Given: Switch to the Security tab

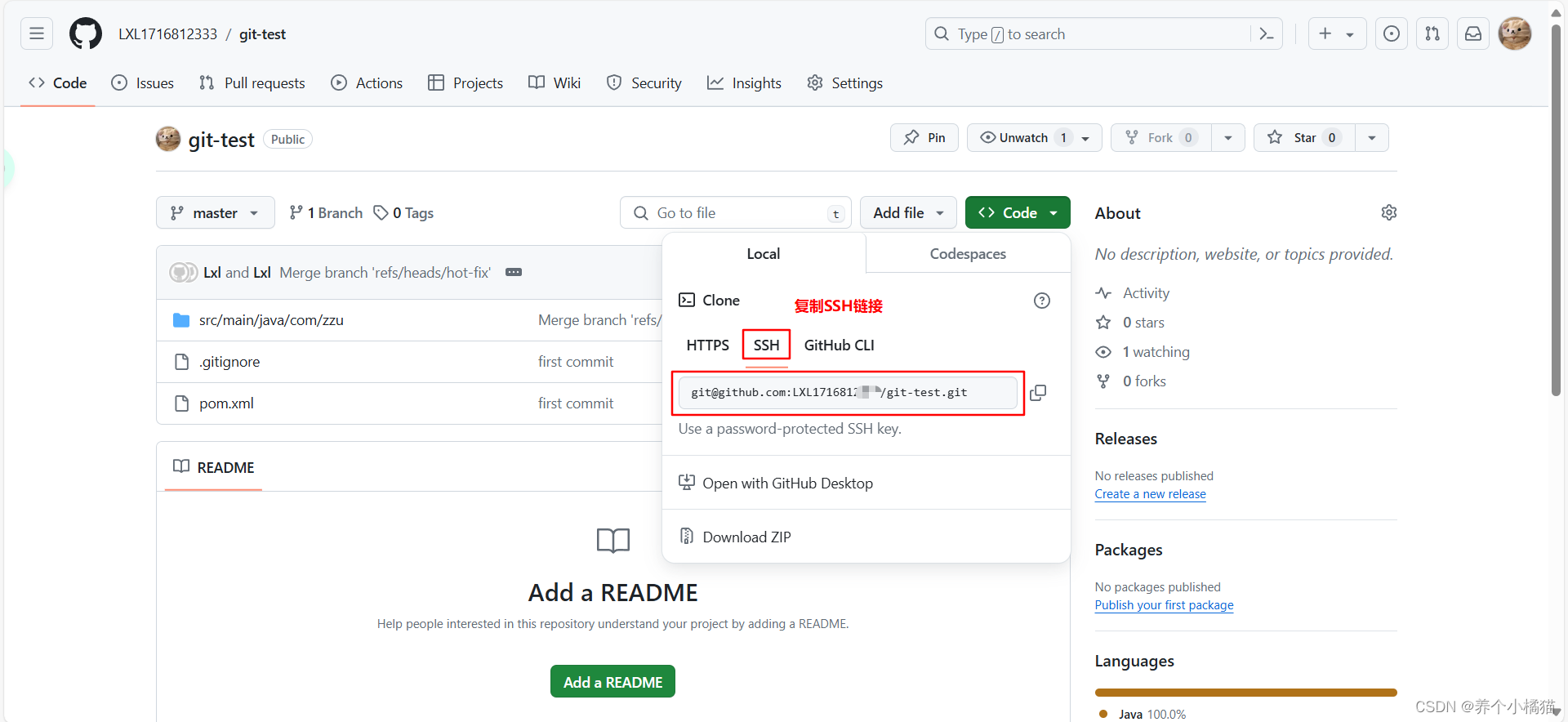Looking at the screenshot, I should (x=644, y=82).
